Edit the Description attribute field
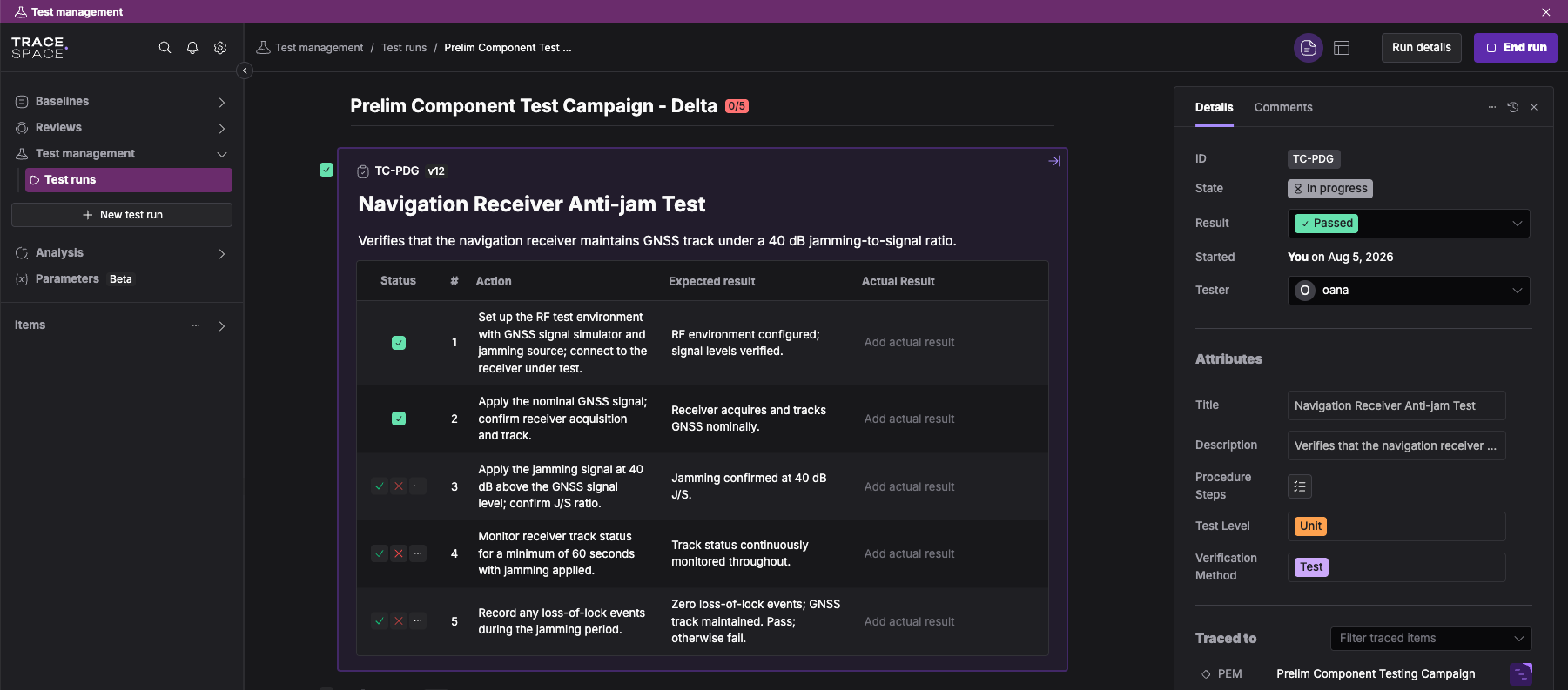Viewport: 1568px width, 690px height. 1396,445
